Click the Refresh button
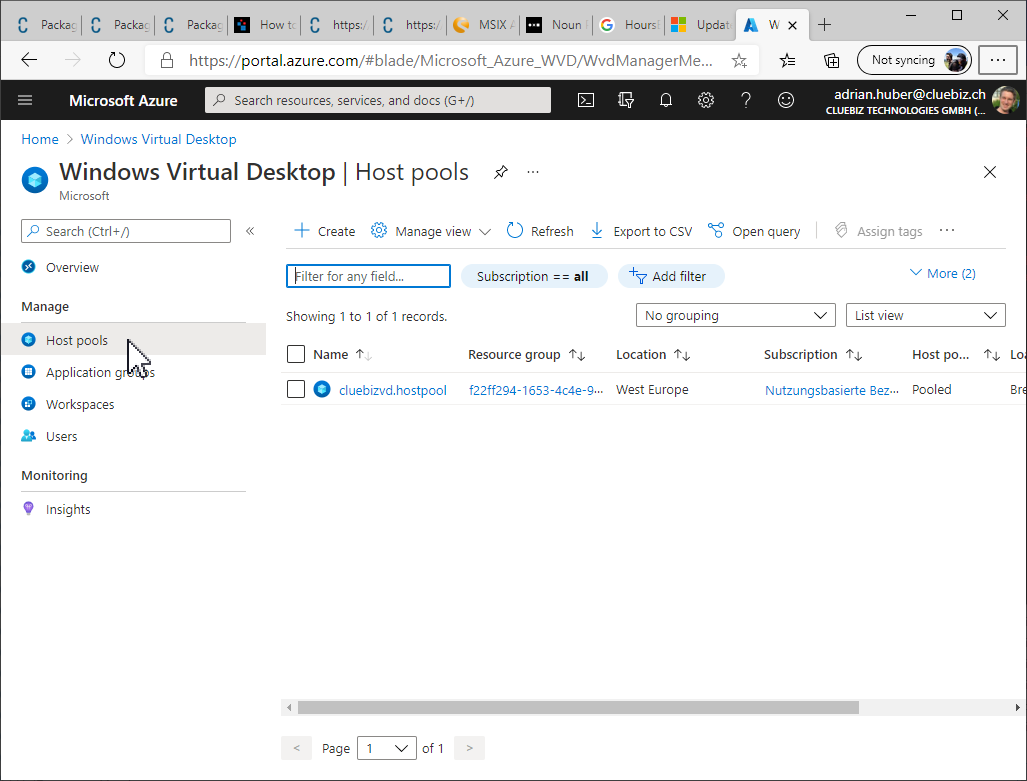Viewport: 1027px width, 781px height. point(540,231)
